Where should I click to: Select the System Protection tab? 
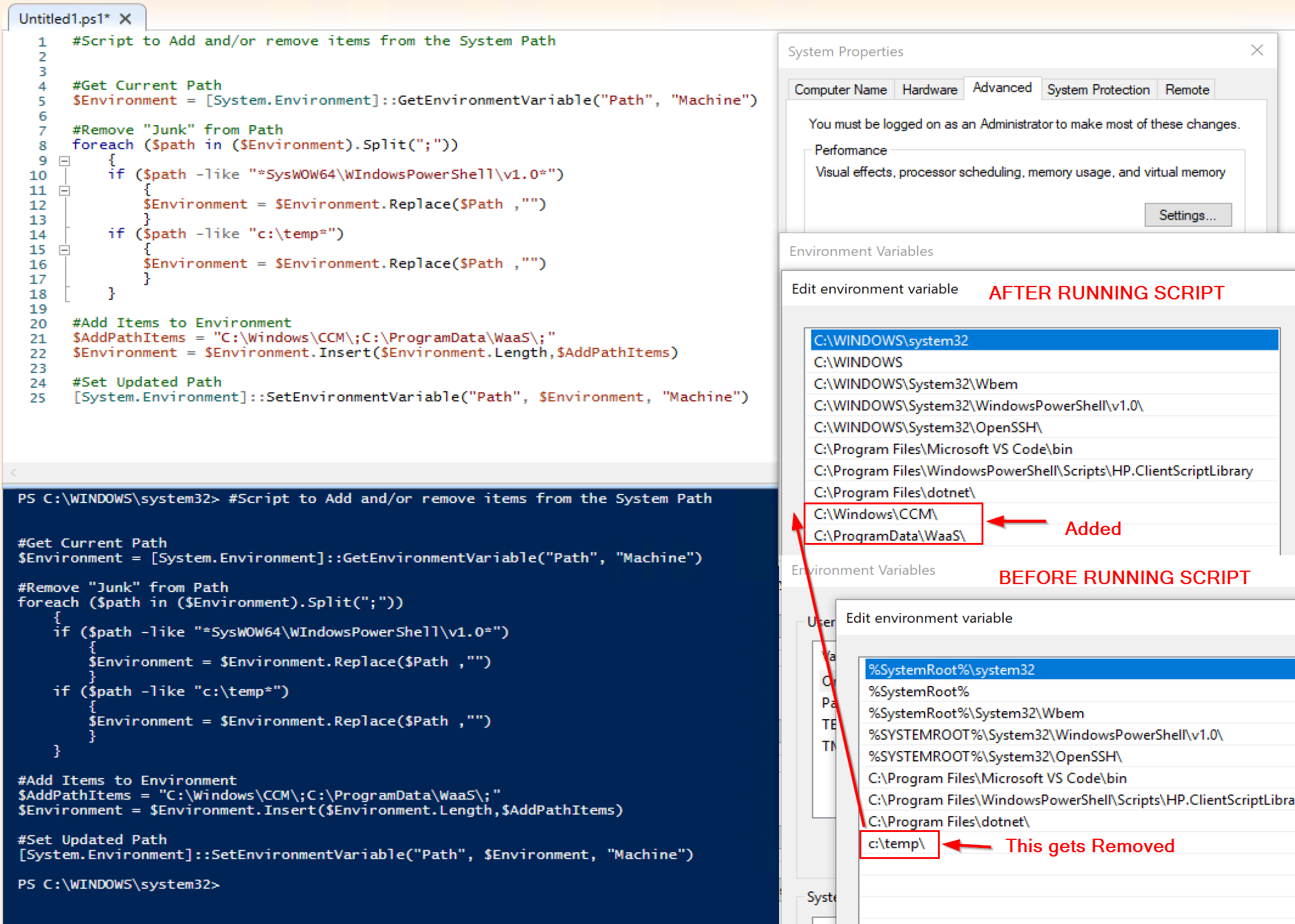coord(1098,89)
